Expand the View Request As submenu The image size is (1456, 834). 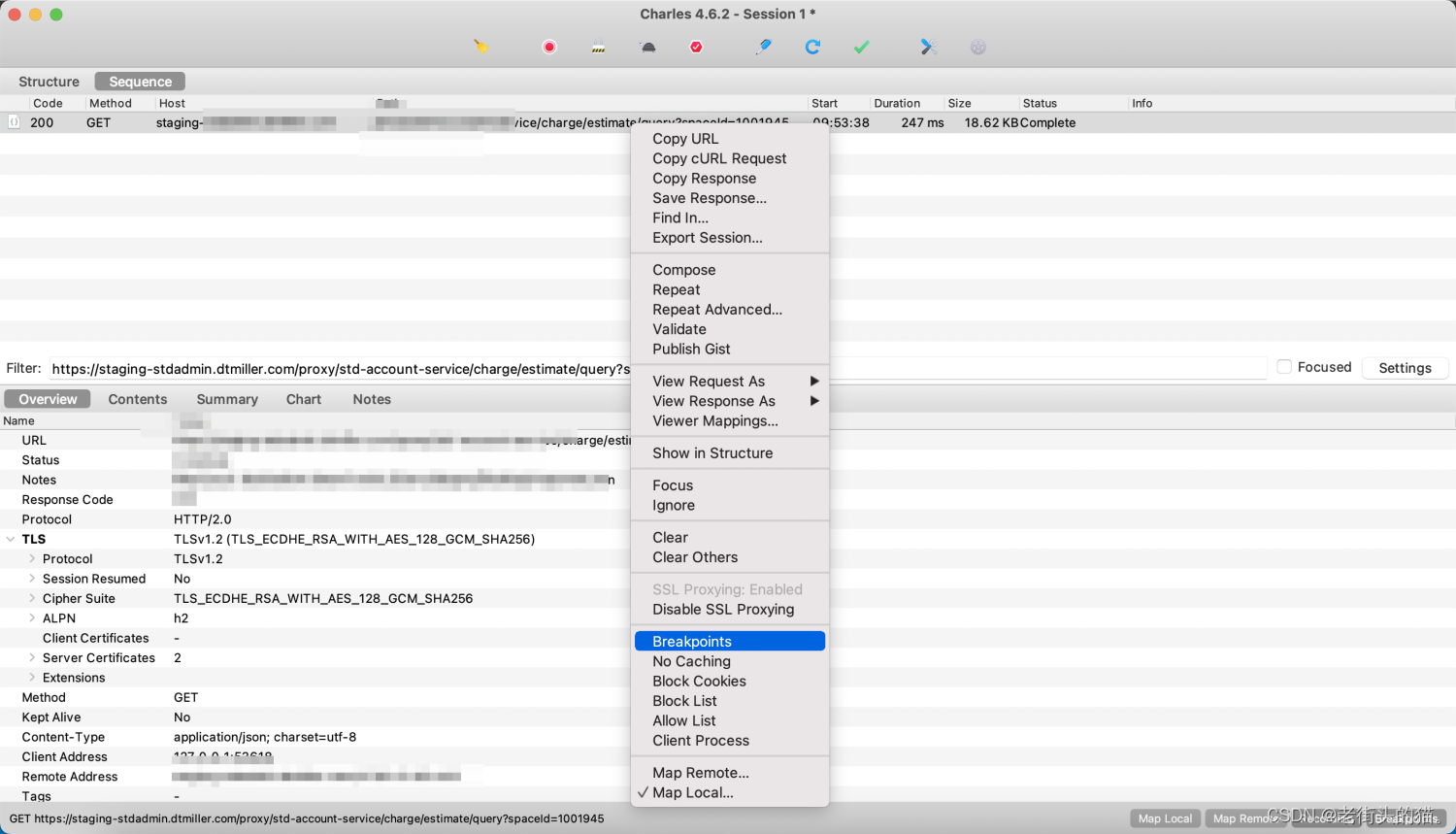point(730,382)
